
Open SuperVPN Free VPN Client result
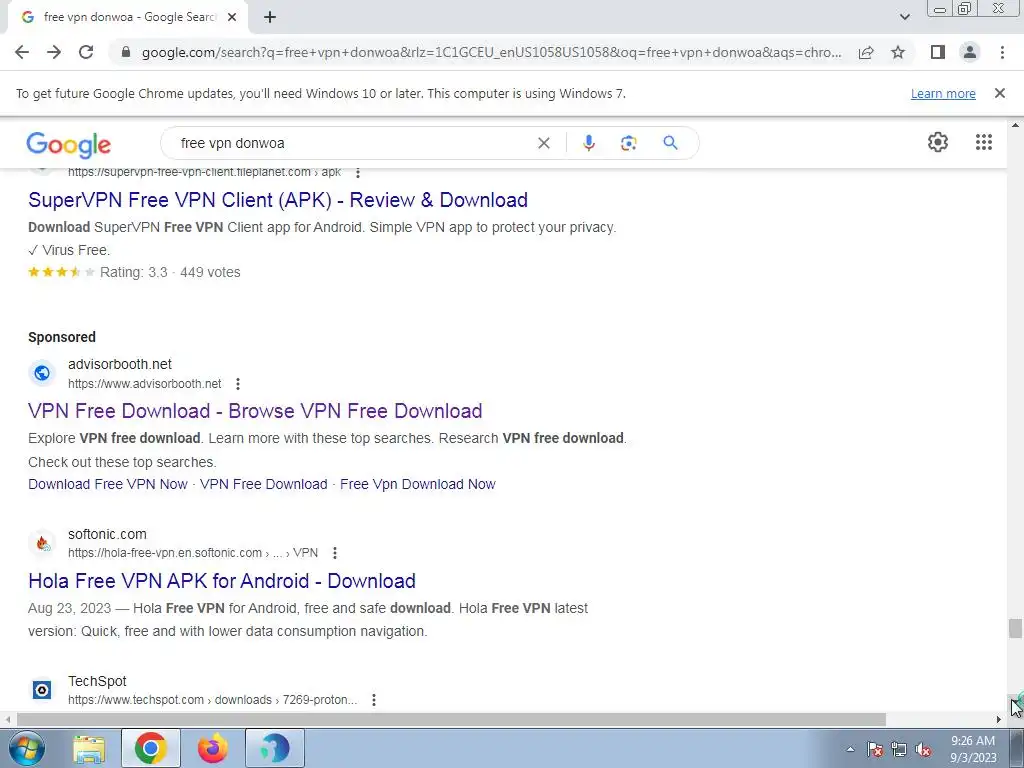[278, 200]
